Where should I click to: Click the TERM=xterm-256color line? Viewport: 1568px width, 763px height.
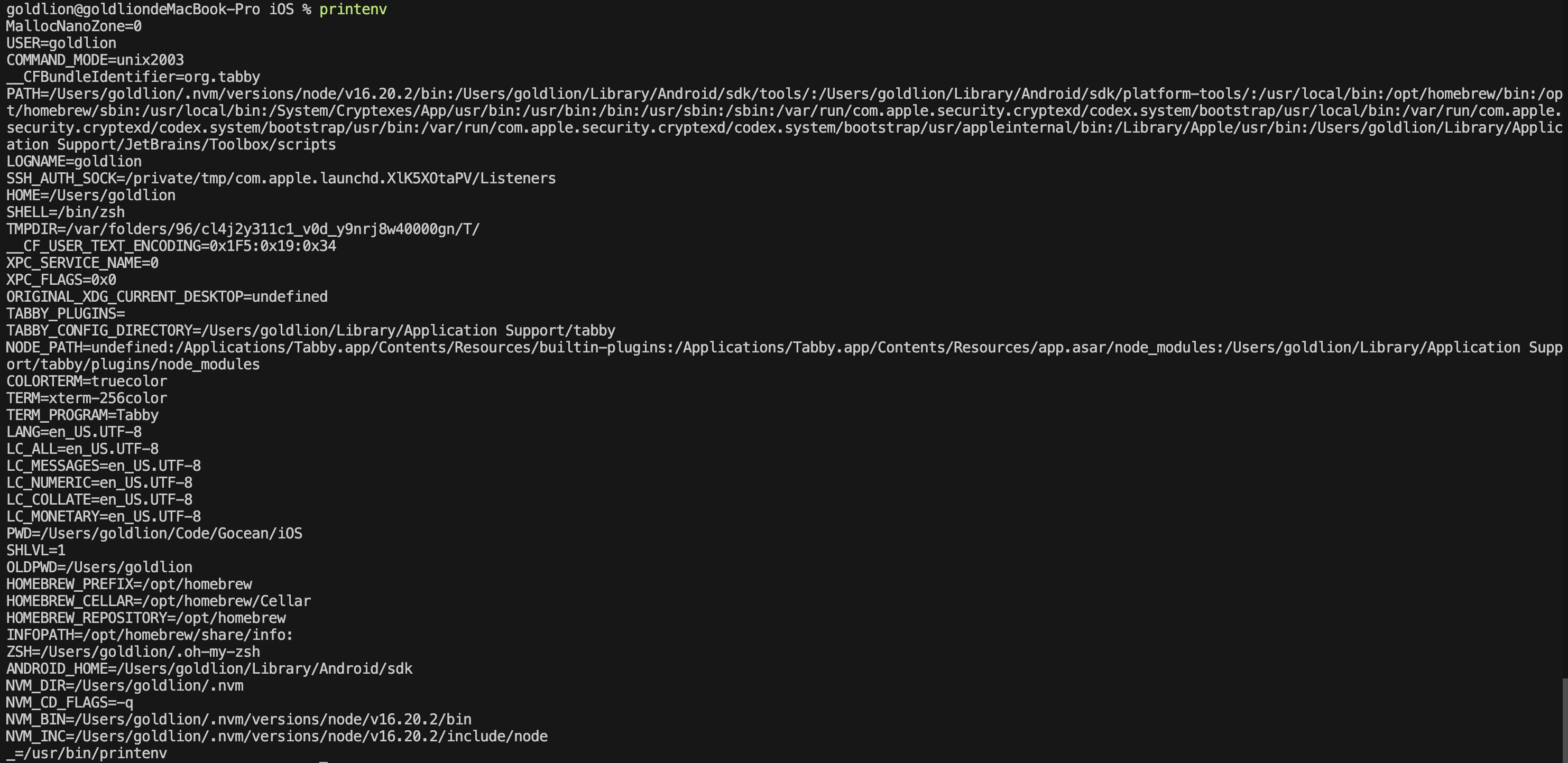(86, 398)
